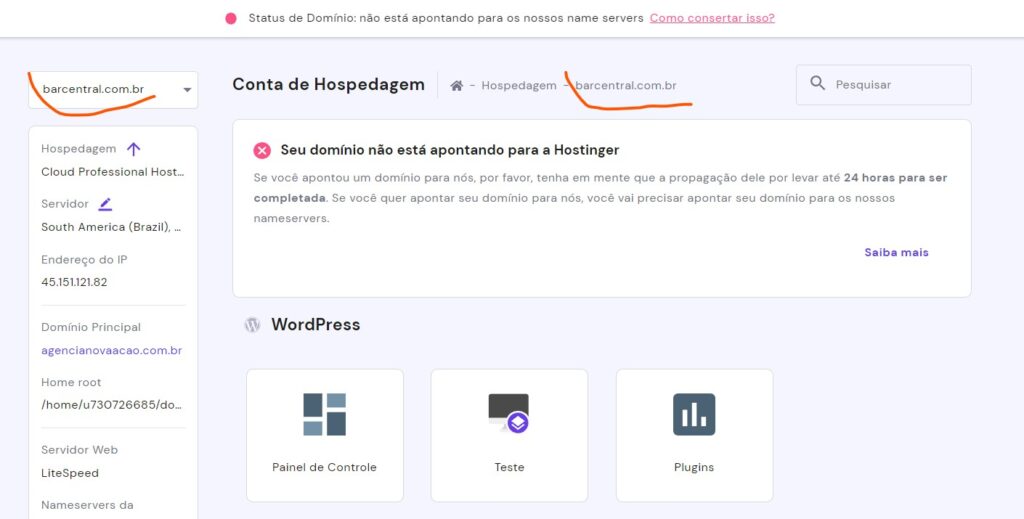Screen dimensions: 1024x519
Task: Select the IP address 45.151.121.82
Action: point(74,282)
